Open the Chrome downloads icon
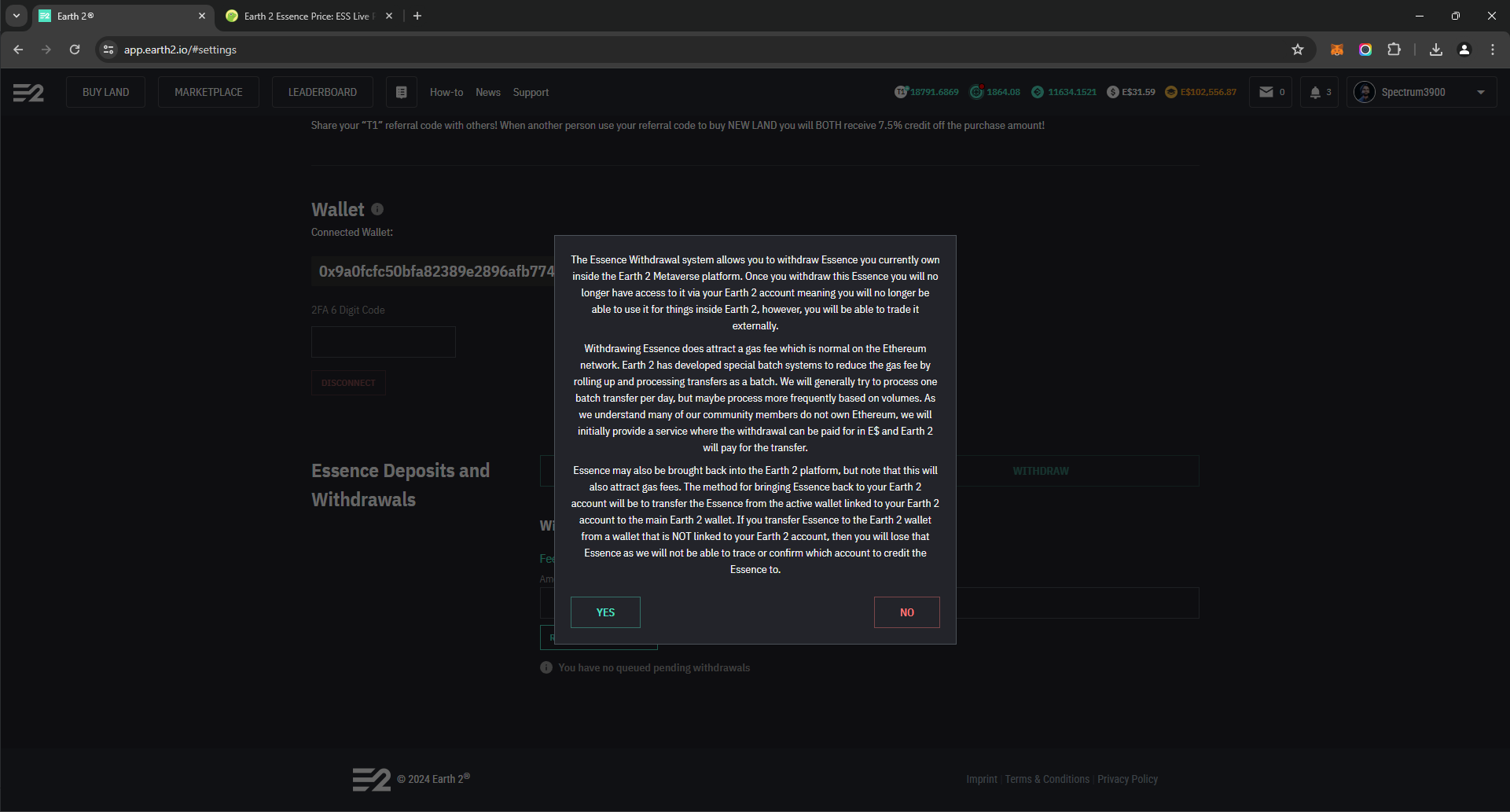The height and width of the screenshot is (812, 1510). click(1436, 50)
